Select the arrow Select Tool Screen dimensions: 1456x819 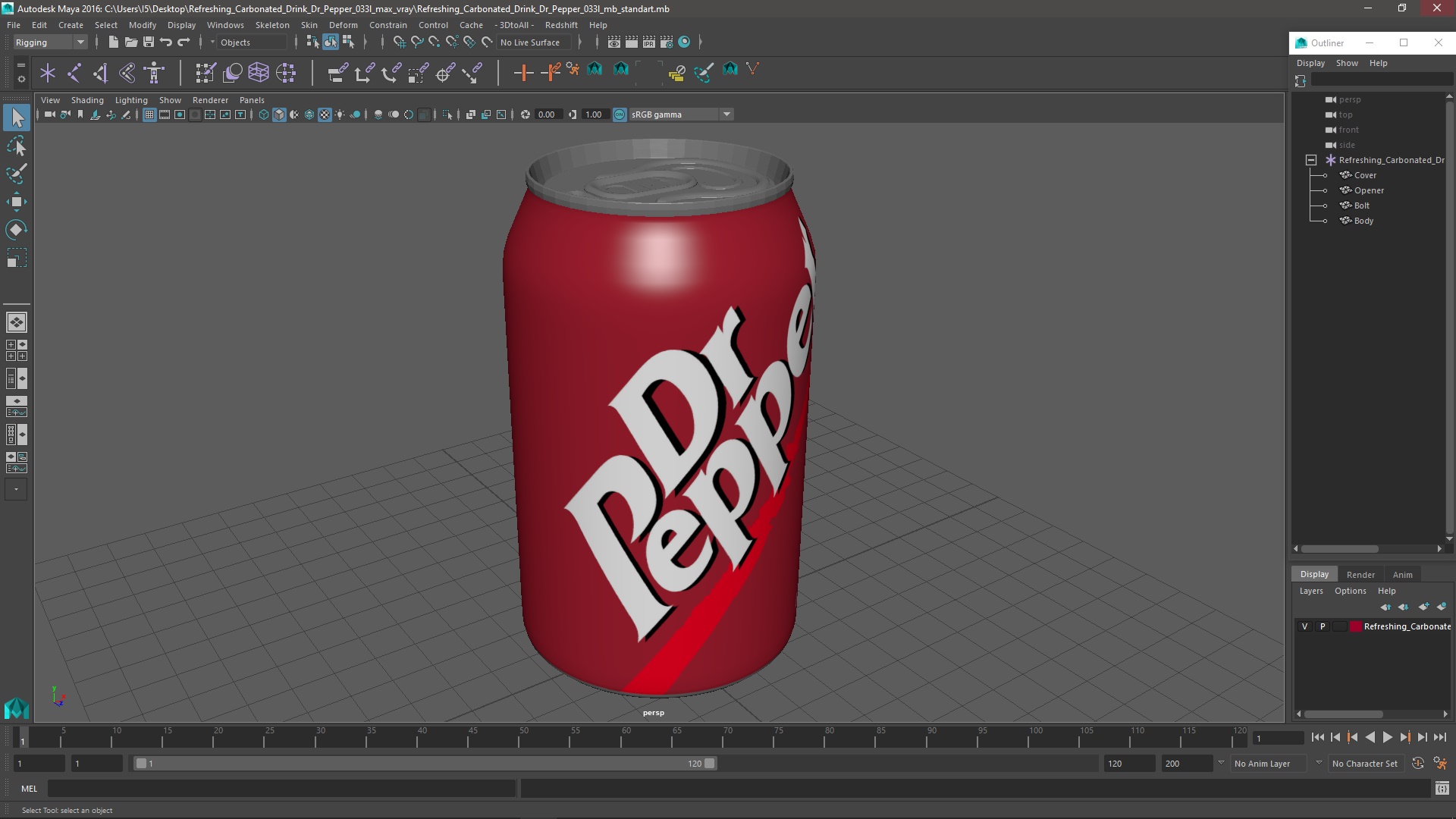(x=17, y=118)
